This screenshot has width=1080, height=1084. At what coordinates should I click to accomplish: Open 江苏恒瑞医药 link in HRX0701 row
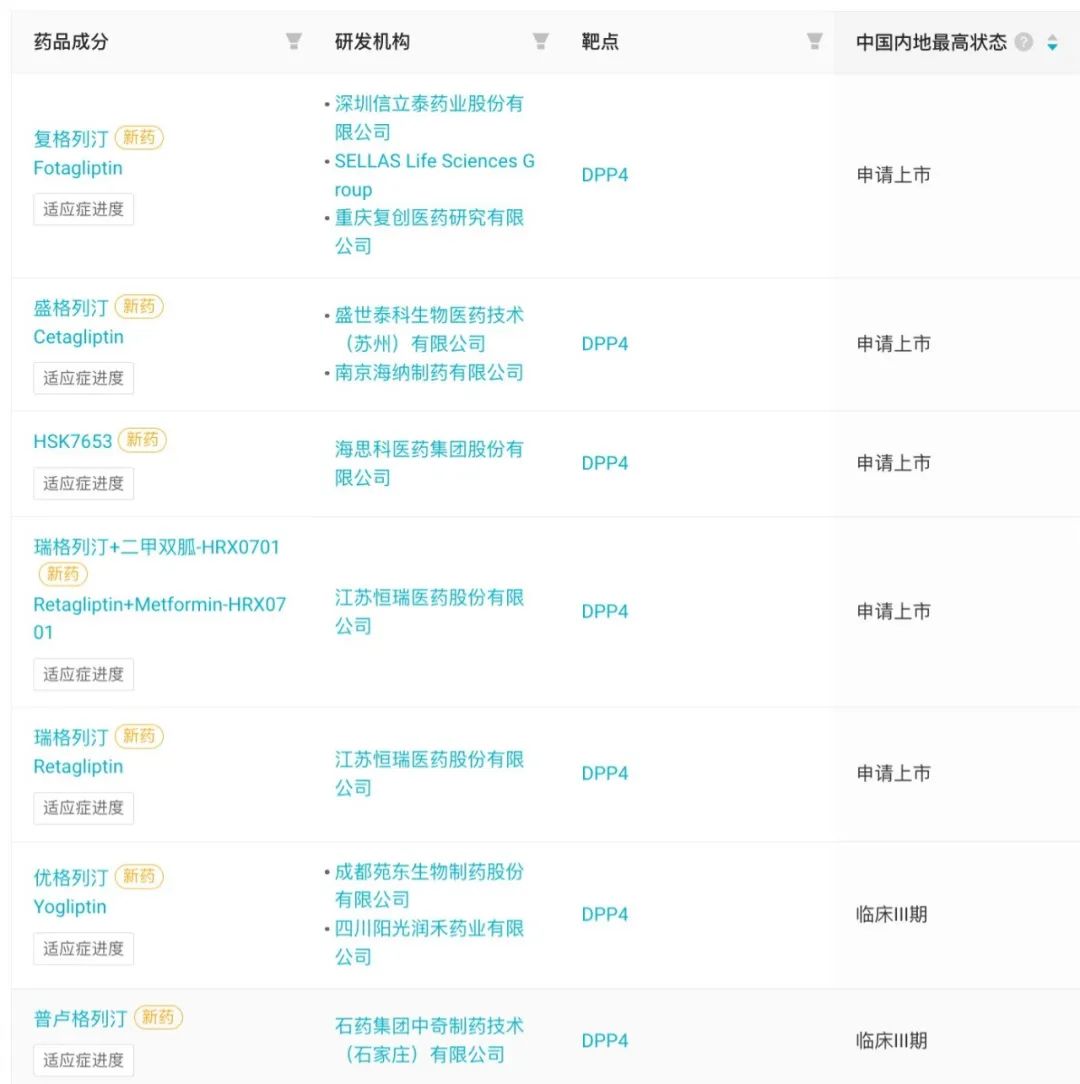click(429, 612)
